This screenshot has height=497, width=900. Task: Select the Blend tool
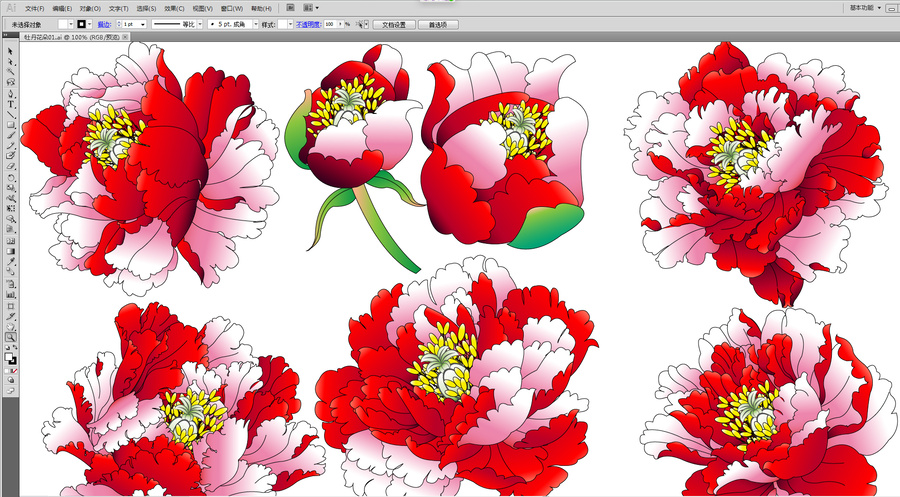[x=10, y=272]
